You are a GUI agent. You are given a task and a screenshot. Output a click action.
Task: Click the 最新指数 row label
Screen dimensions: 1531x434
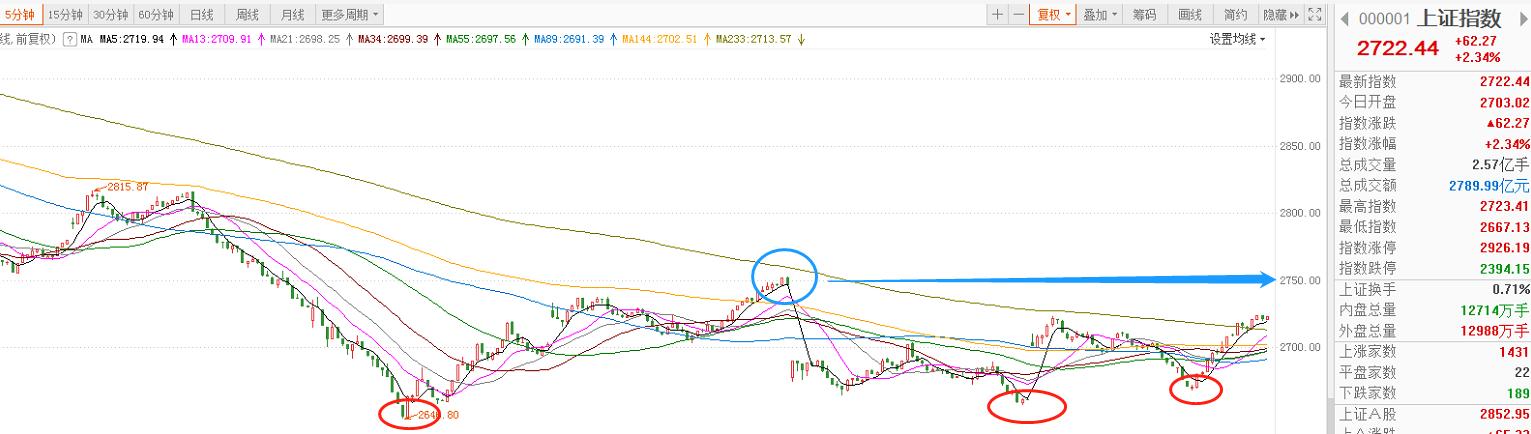(1368, 82)
